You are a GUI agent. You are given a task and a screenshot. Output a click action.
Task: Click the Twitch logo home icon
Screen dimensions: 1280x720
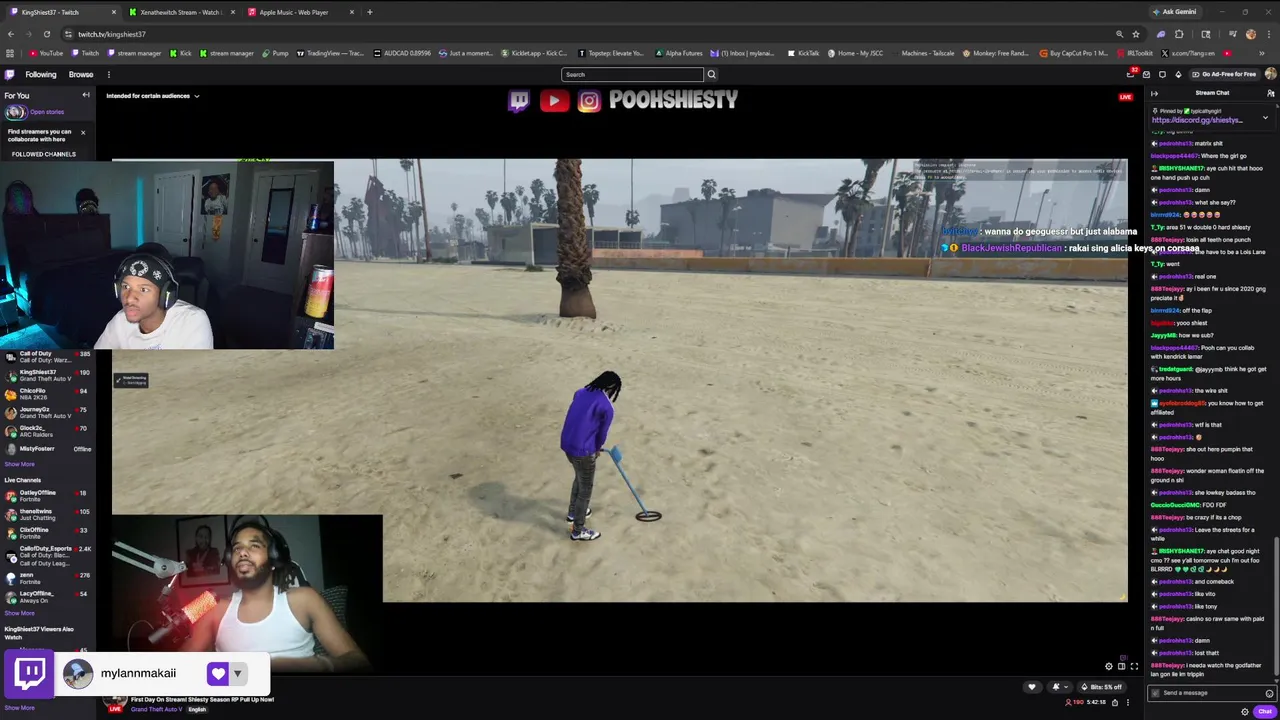10,74
